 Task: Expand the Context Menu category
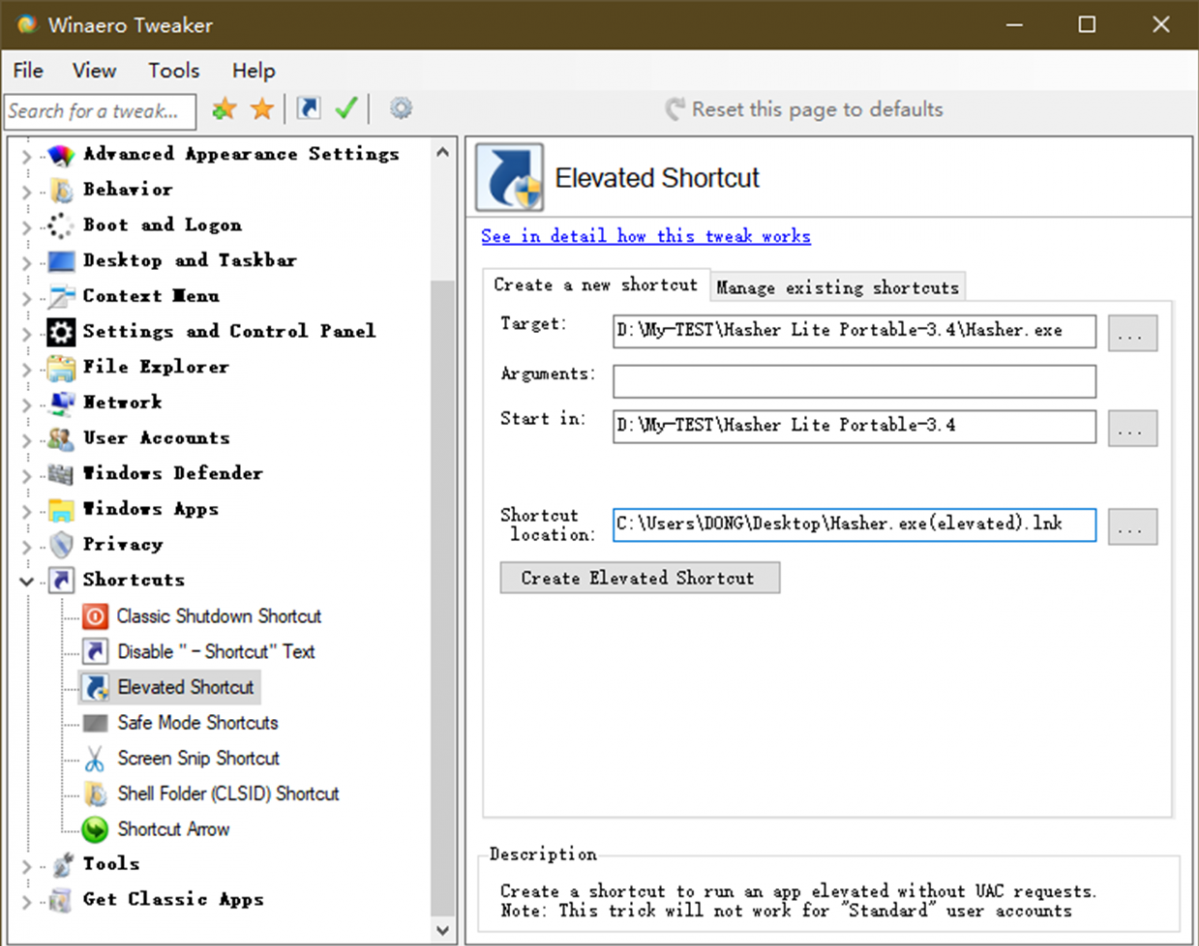click(26, 297)
